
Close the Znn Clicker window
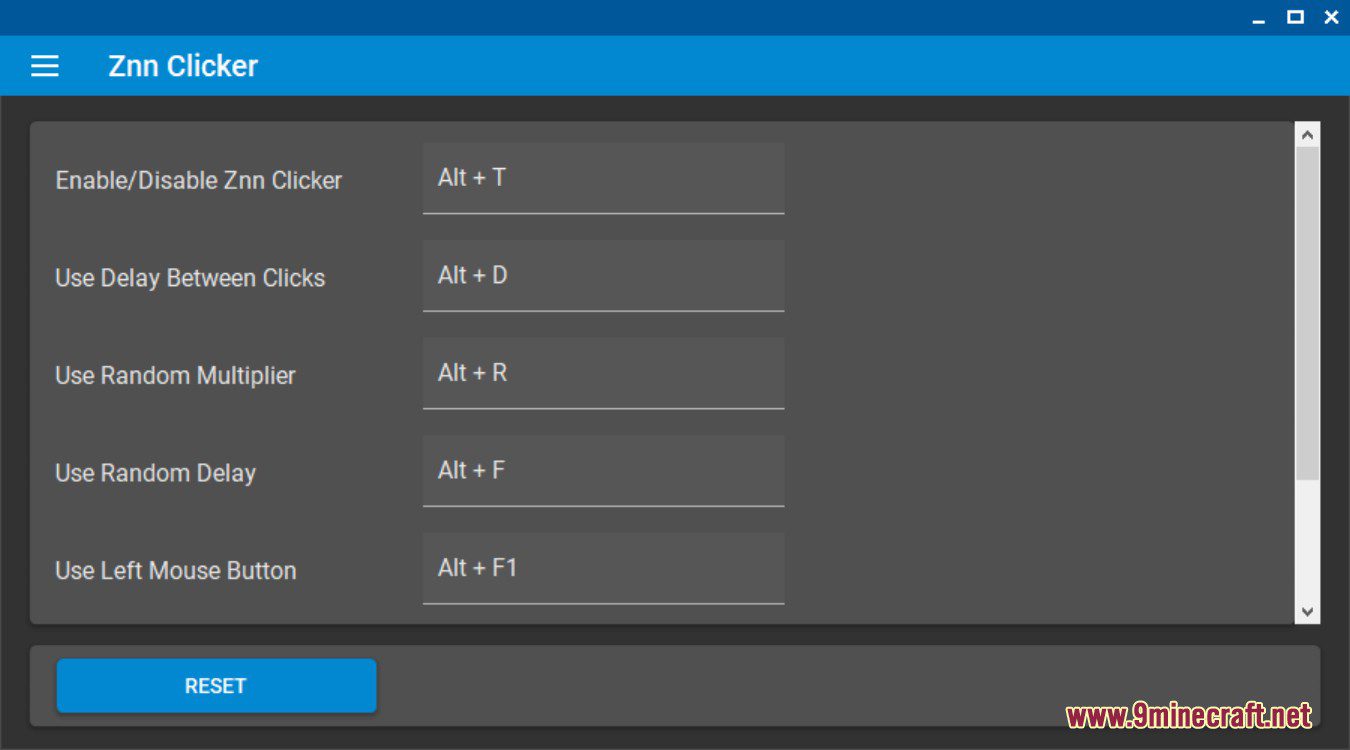tap(1331, 17)
